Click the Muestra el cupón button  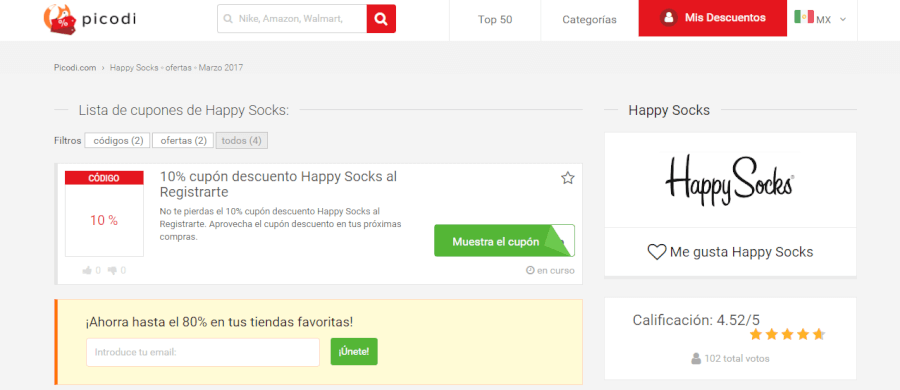504,241
